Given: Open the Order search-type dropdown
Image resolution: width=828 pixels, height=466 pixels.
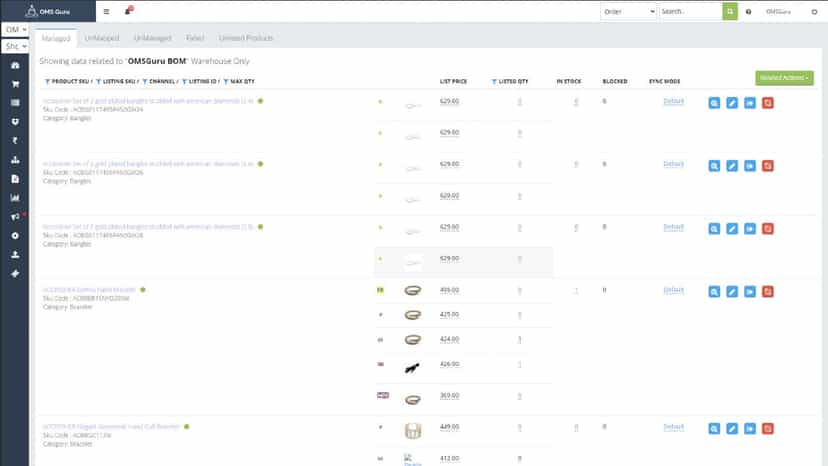Looking at the screenshot, I should [x=628, y=12].
